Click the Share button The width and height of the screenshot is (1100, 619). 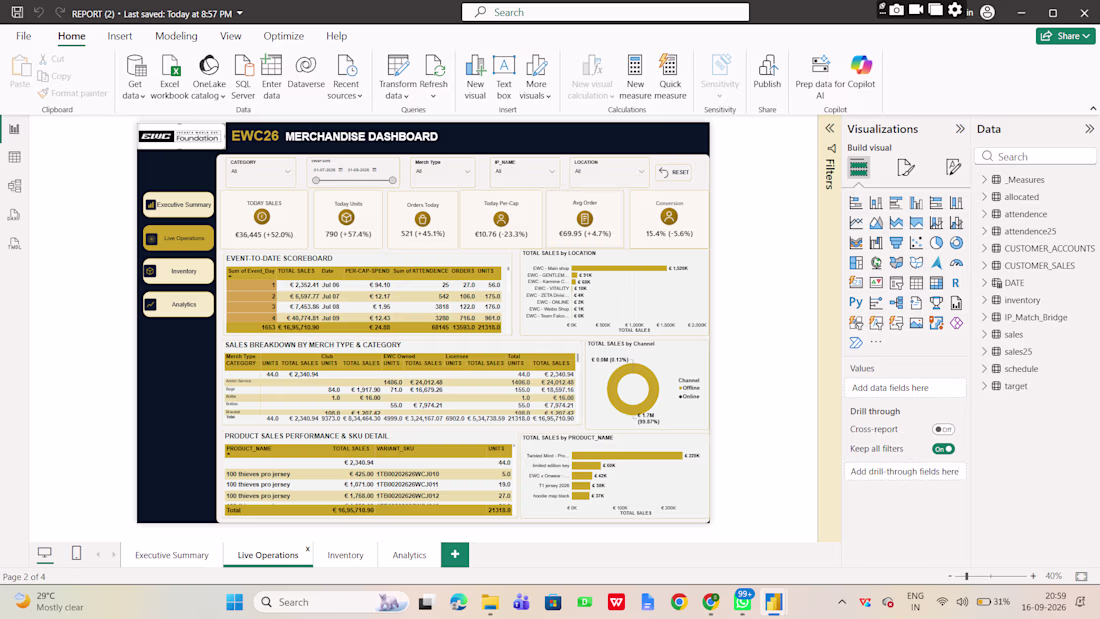point(1066,36)
